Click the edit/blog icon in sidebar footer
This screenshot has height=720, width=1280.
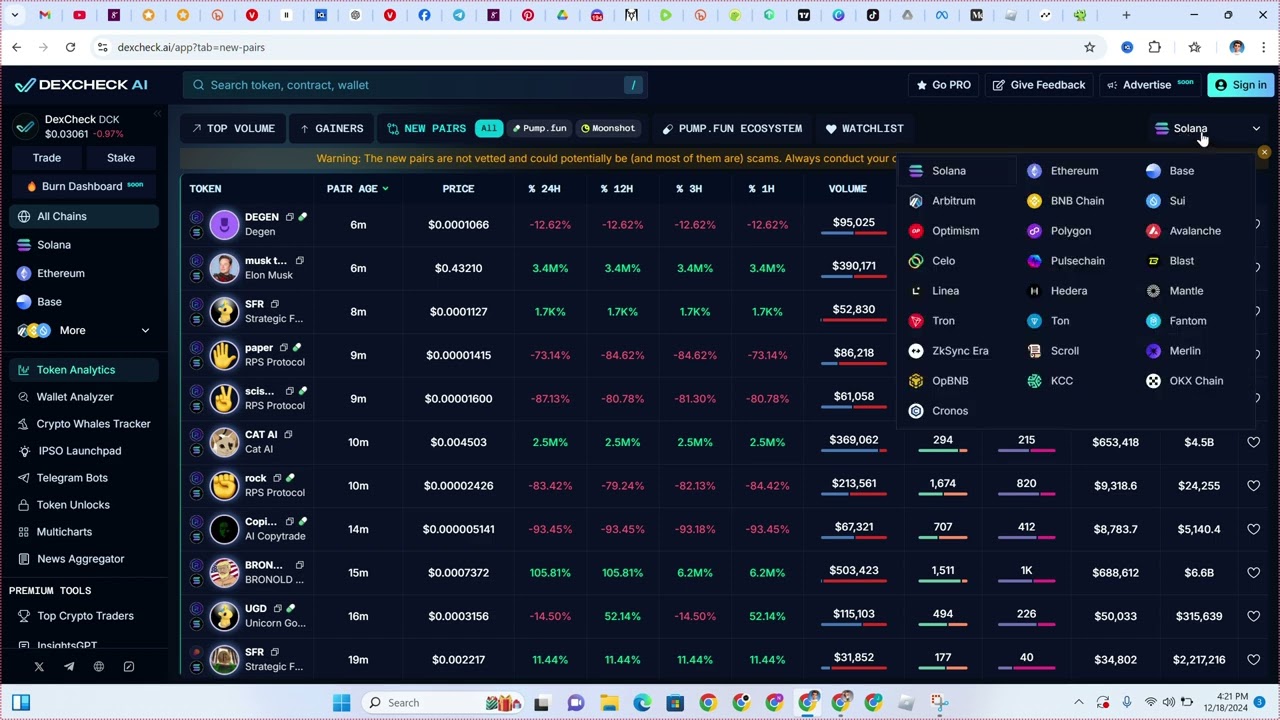point(129,666)
